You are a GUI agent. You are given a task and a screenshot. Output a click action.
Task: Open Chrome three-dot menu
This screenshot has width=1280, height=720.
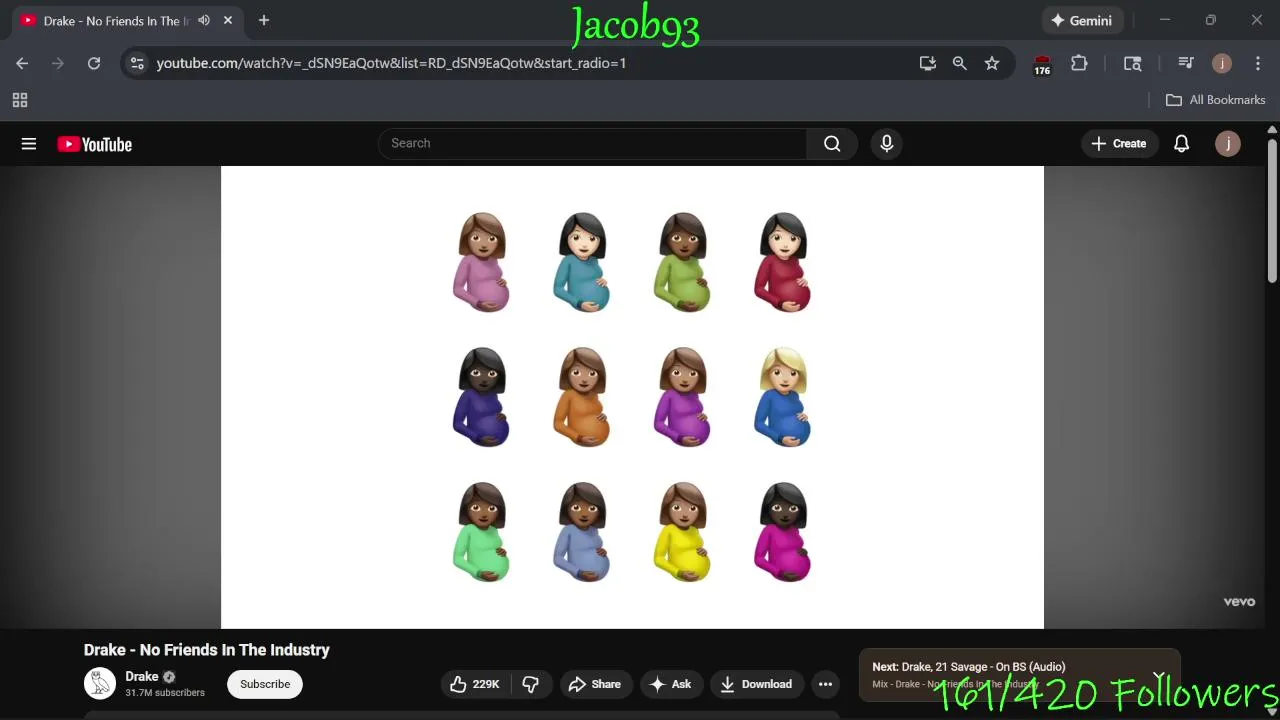pos(1258,63)
